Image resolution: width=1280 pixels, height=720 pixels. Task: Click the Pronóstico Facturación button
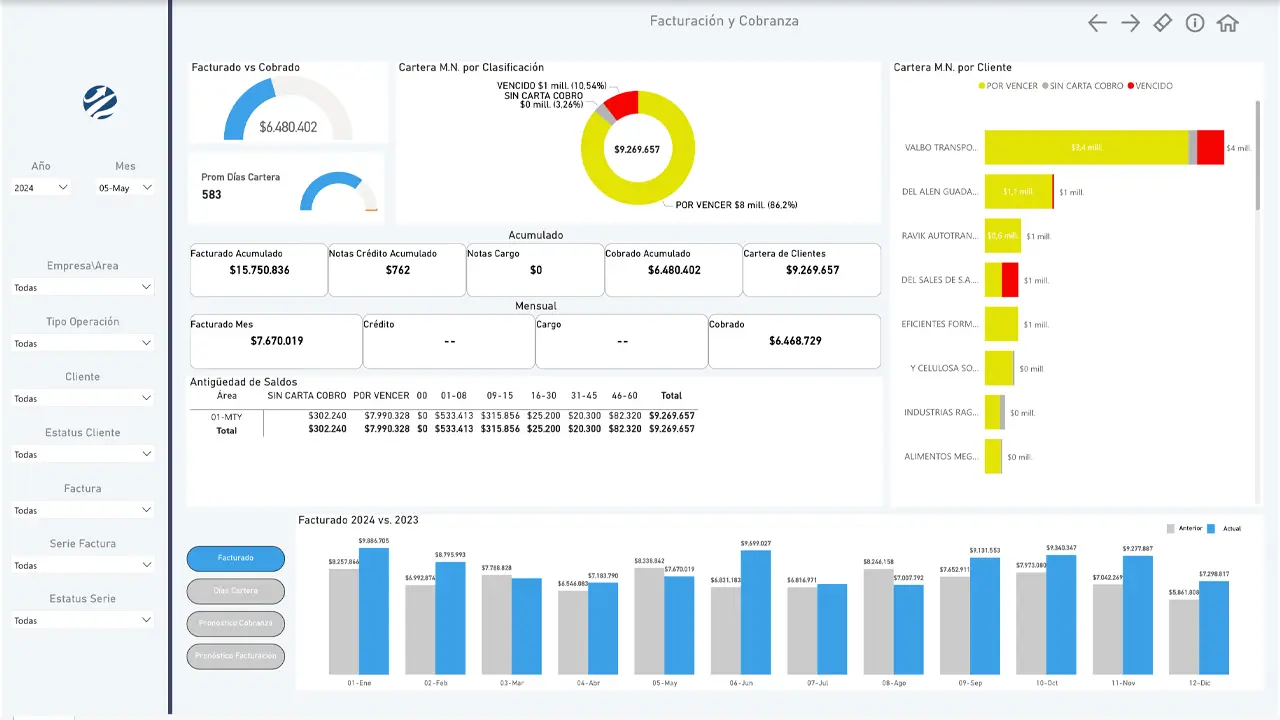point(235,656)
